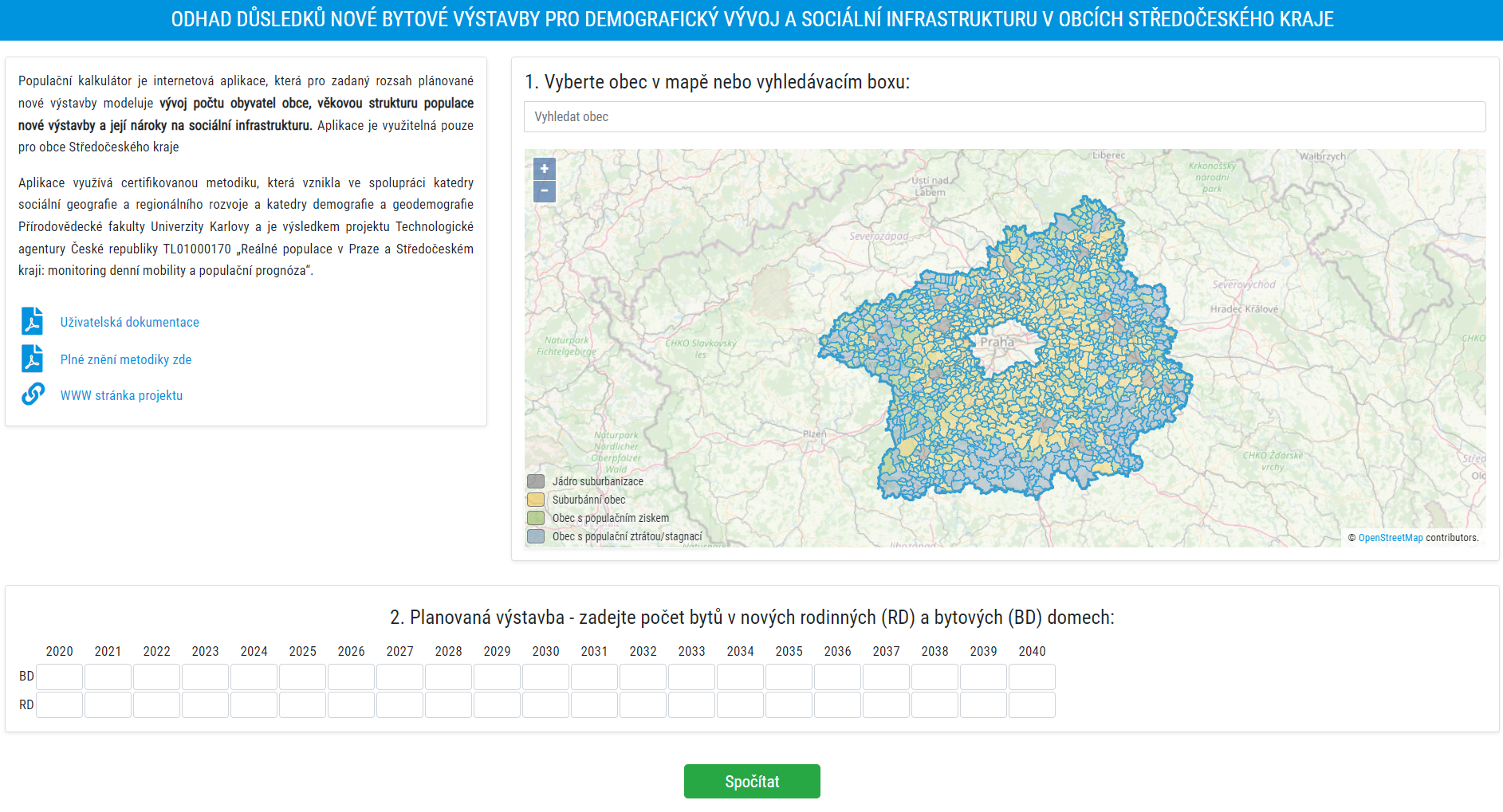Click the Suburbánní obec yellow legend swatch
The width and height of the screenshot is (1503, 812).
point(536,500)
